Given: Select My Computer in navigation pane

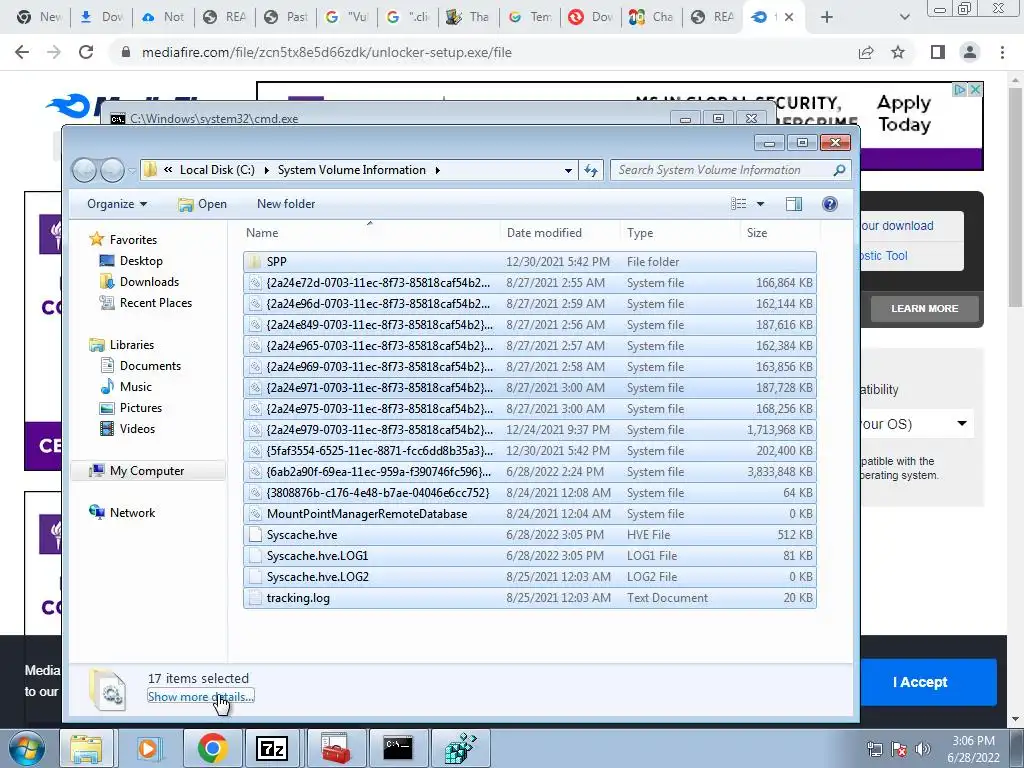Looking at the screenshot, I should (x=147, y=471).
